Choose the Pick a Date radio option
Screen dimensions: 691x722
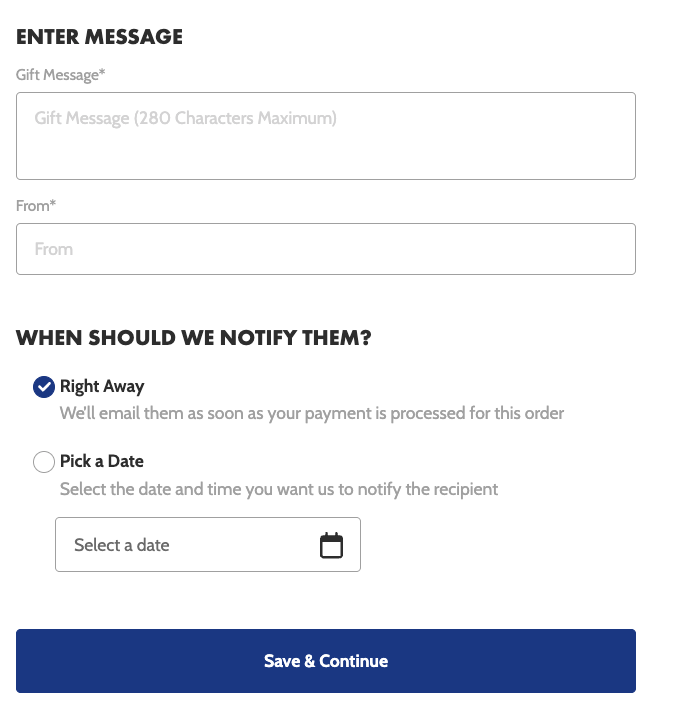click(x=44, y=462)
